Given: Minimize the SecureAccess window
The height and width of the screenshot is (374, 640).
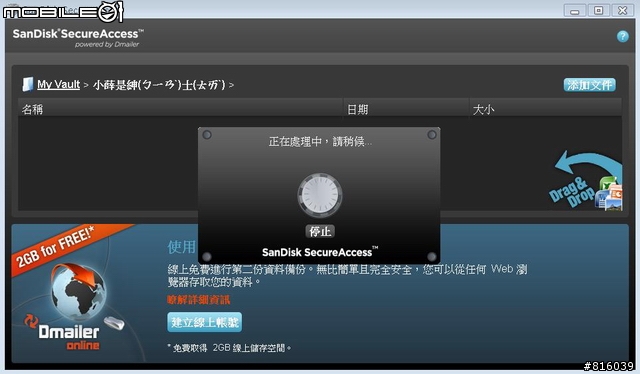Looking at the screenshot, I should pos(575,11).
